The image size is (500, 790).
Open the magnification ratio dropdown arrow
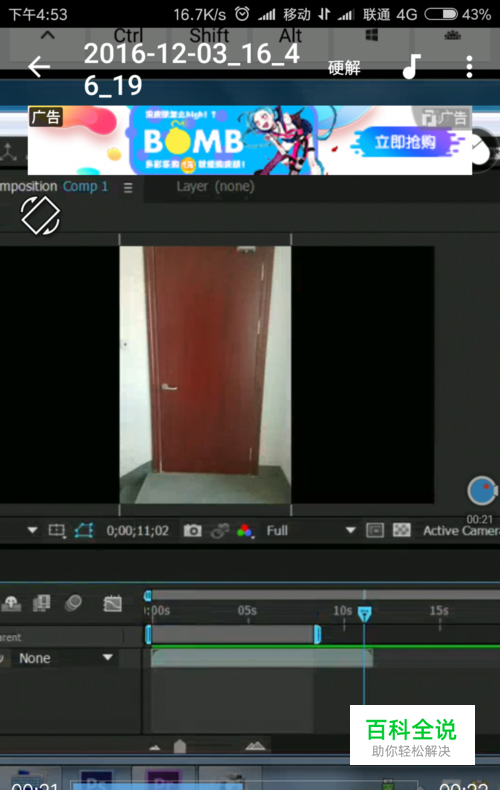coord(32,530)
